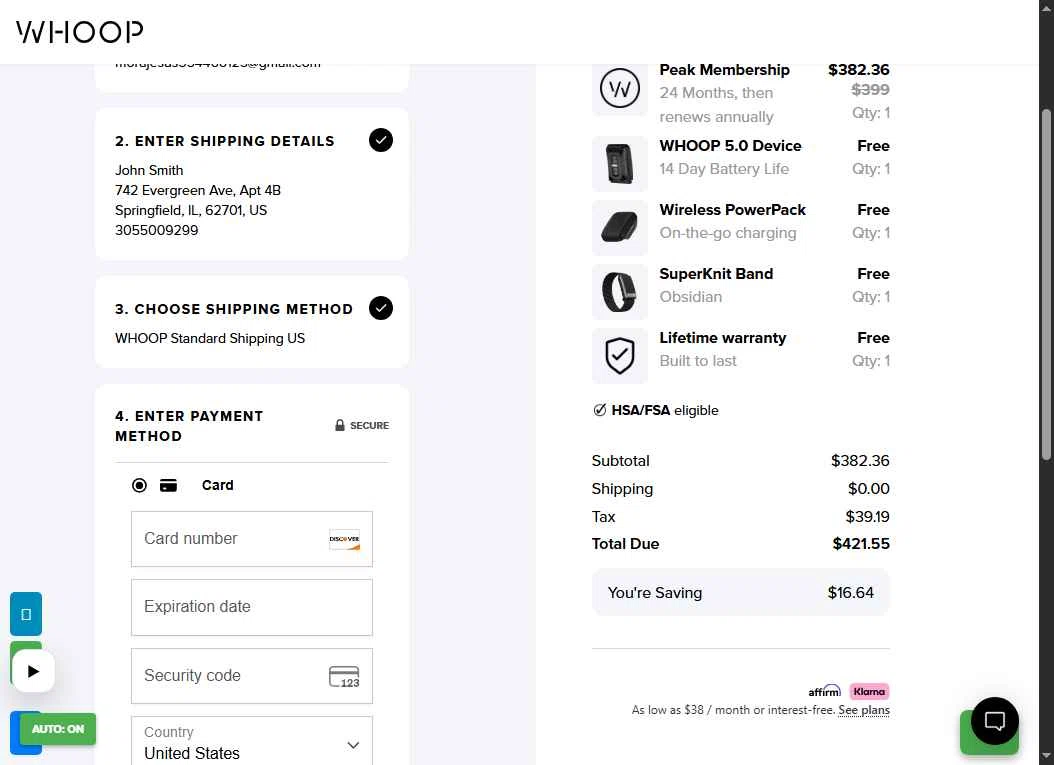Focus the Expiration date field
The height and width of the screenshot is (765, 1054).
(x=251, y=607)
